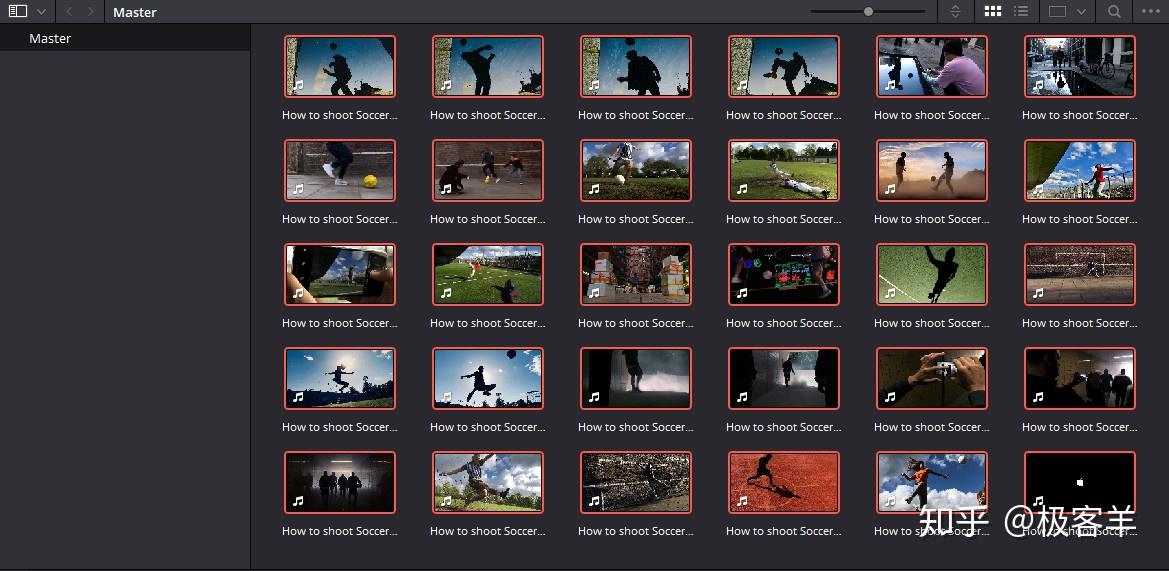Open the three-dot options menu
Screen dimensions: 1169x571
1151,11
